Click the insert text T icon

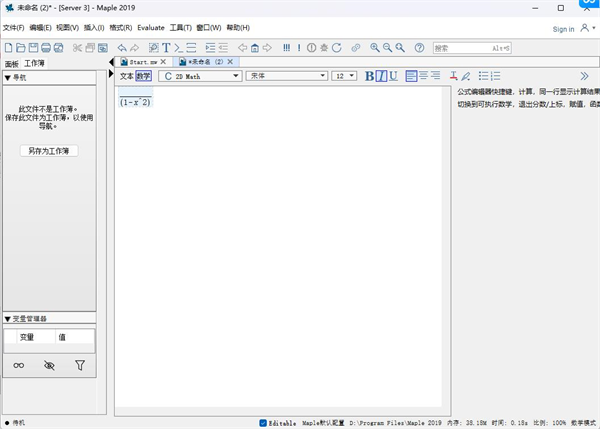point(166,47)
